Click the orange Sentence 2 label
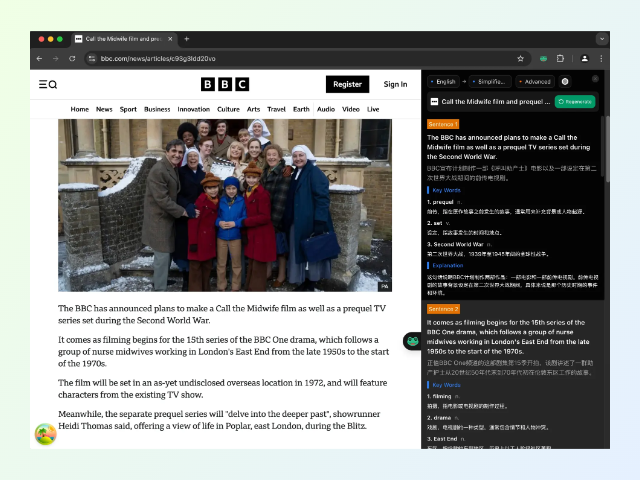The image size is (640, 480). pos(443,309)
